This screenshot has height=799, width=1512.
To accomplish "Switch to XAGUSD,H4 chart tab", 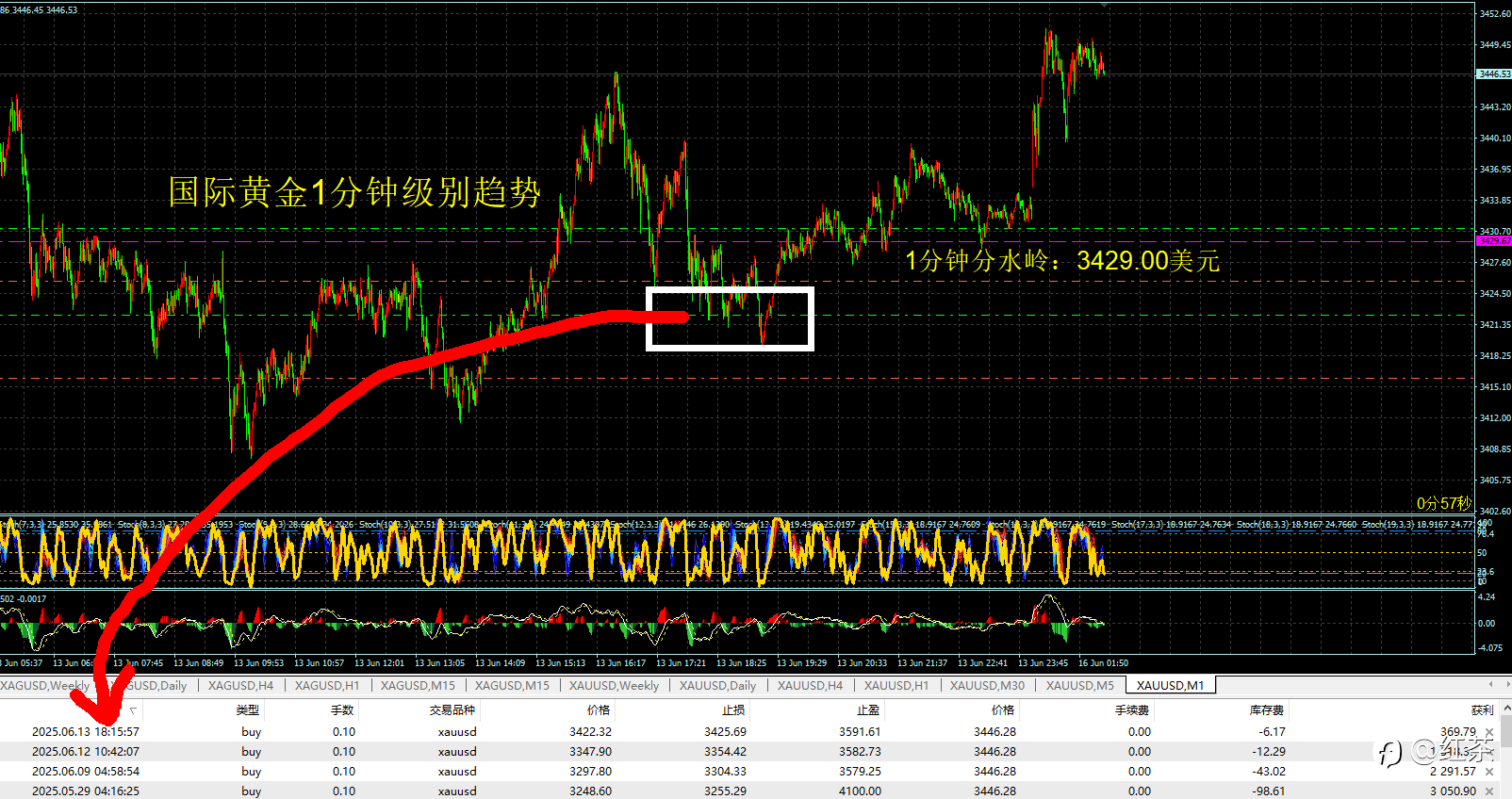I will point(240,686).
